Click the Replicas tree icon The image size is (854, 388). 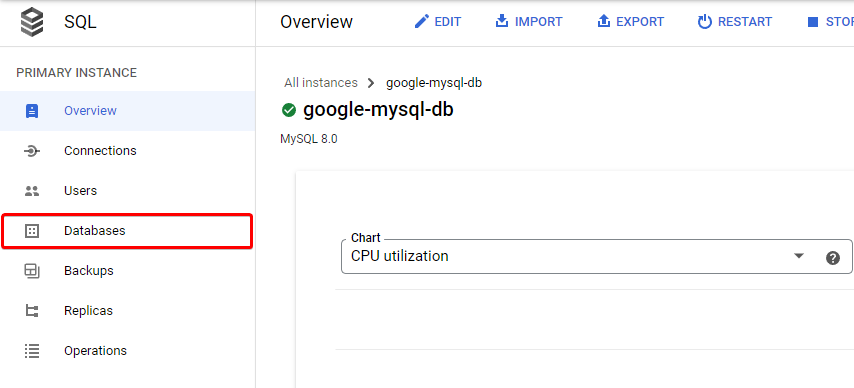[x=32, y=311]
